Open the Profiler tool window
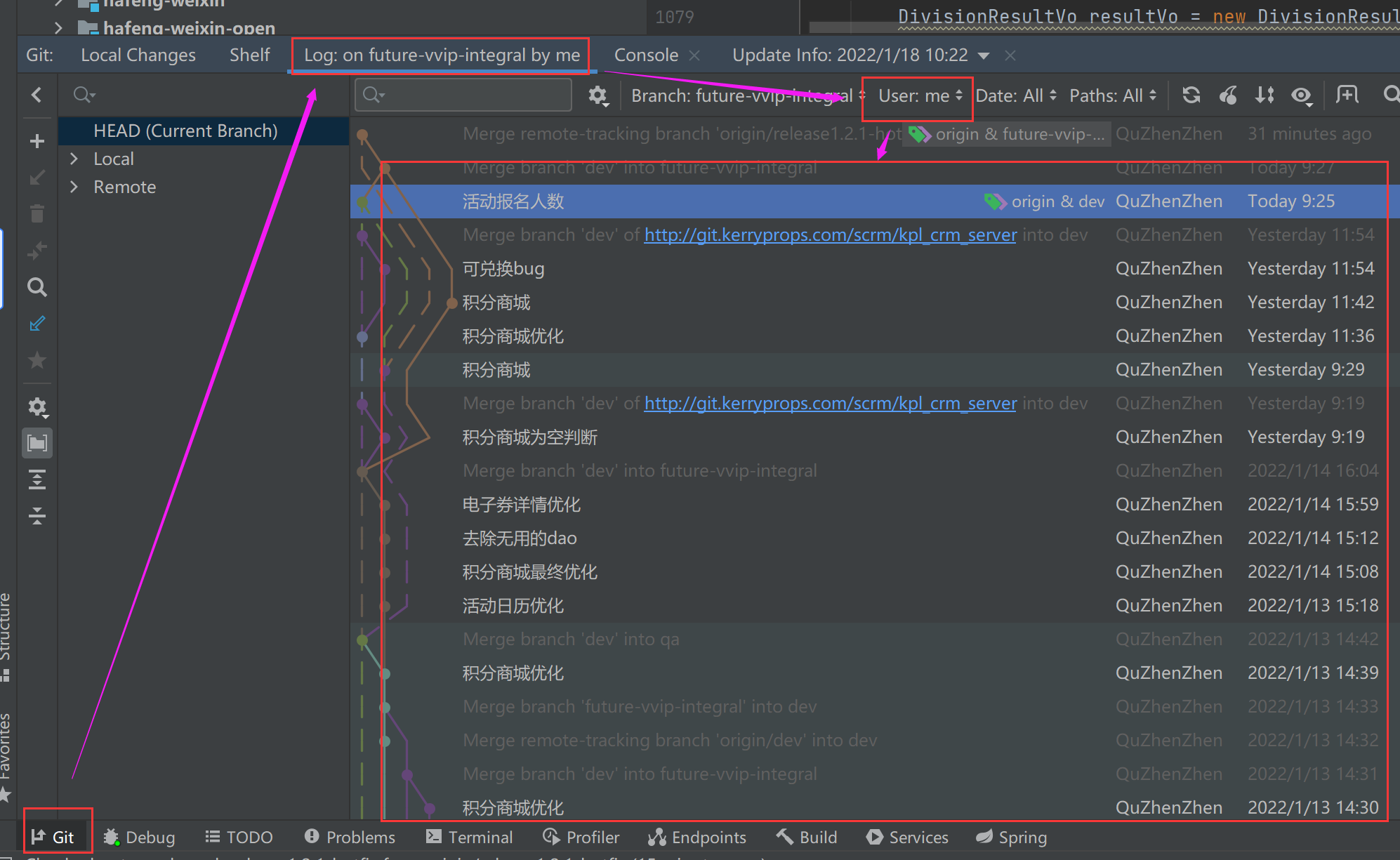 click(x=581, y=837)
